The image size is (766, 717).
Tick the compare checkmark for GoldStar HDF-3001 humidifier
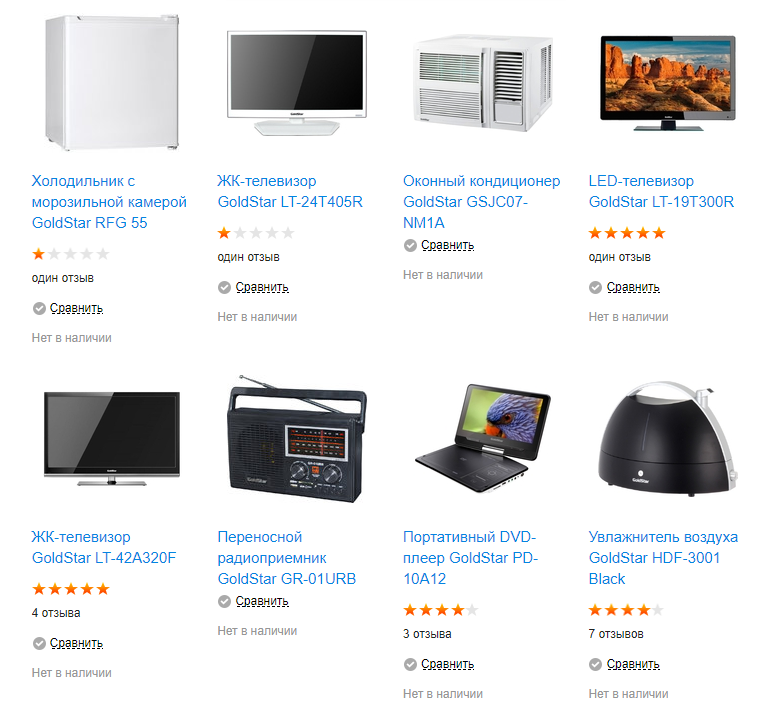pyautogui.click(x=595, y=664)
